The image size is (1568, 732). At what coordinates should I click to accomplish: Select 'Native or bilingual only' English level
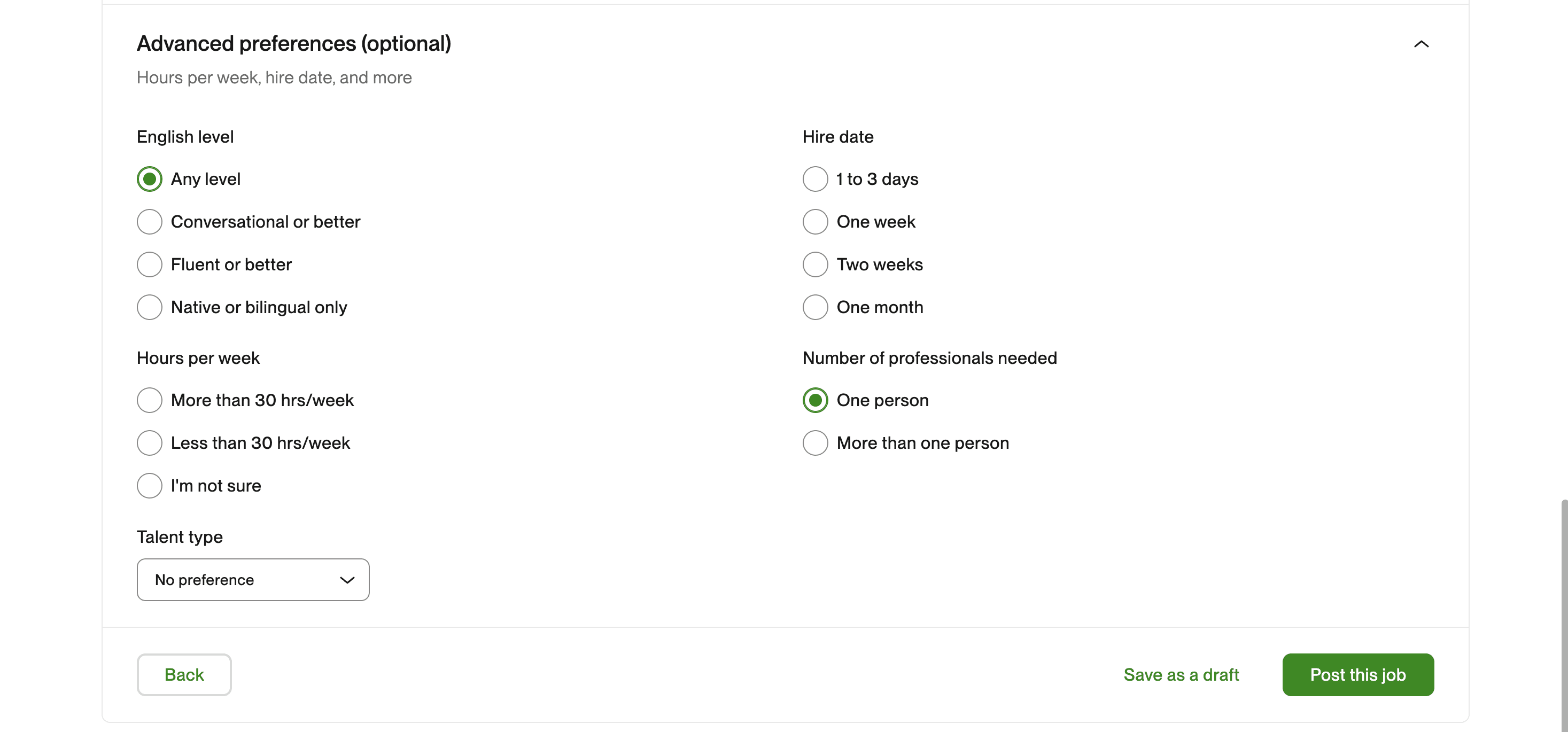149,307
